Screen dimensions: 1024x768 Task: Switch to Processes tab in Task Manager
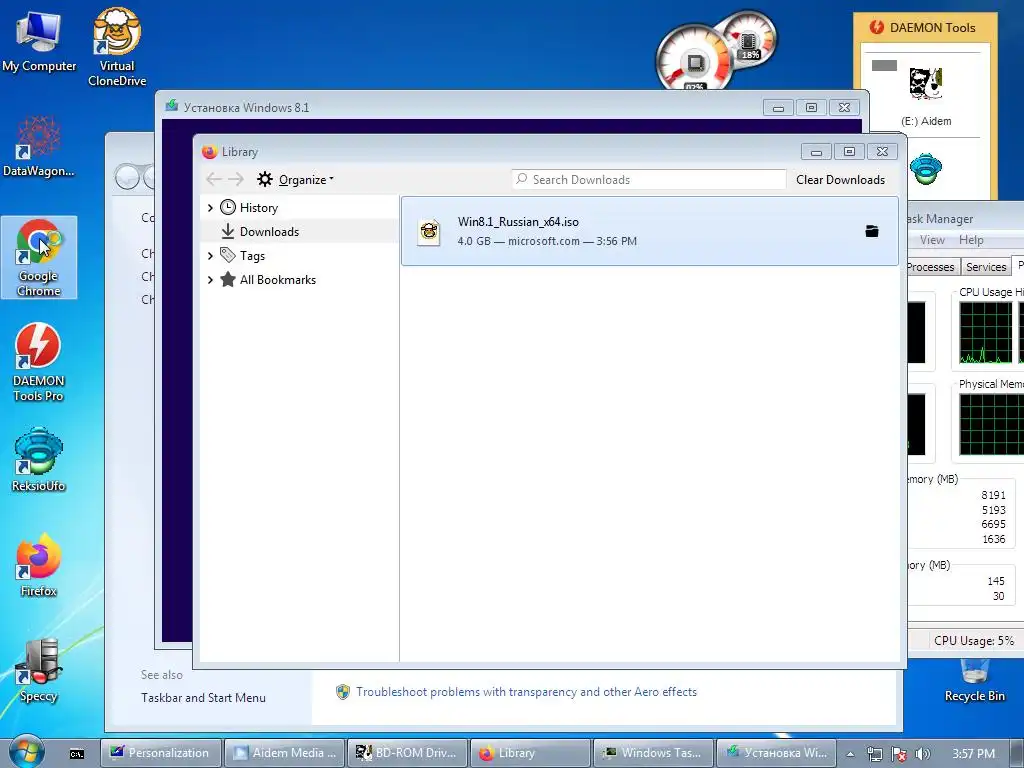point(931,266)
